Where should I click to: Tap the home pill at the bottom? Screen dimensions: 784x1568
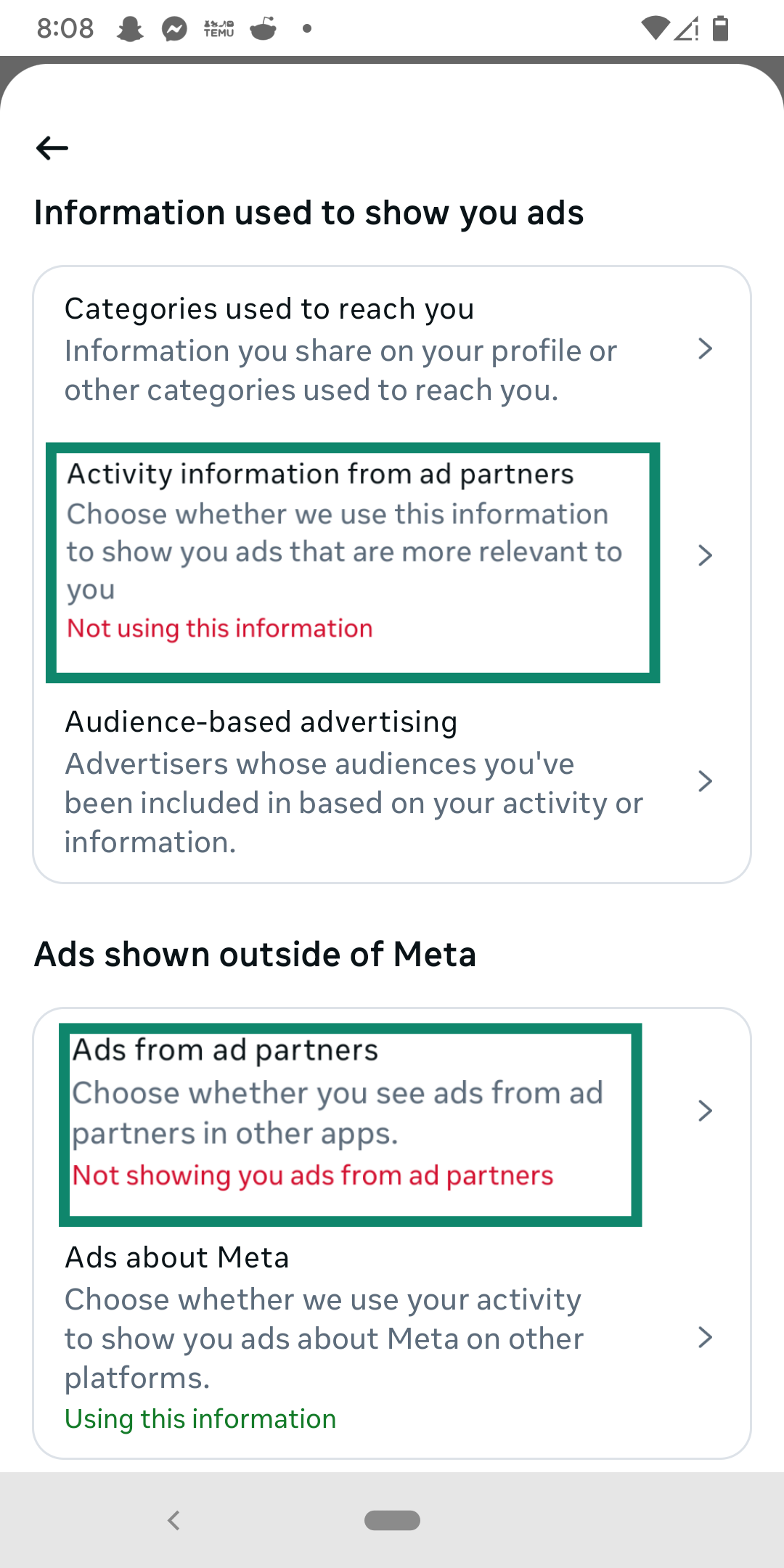[392, 1519]
